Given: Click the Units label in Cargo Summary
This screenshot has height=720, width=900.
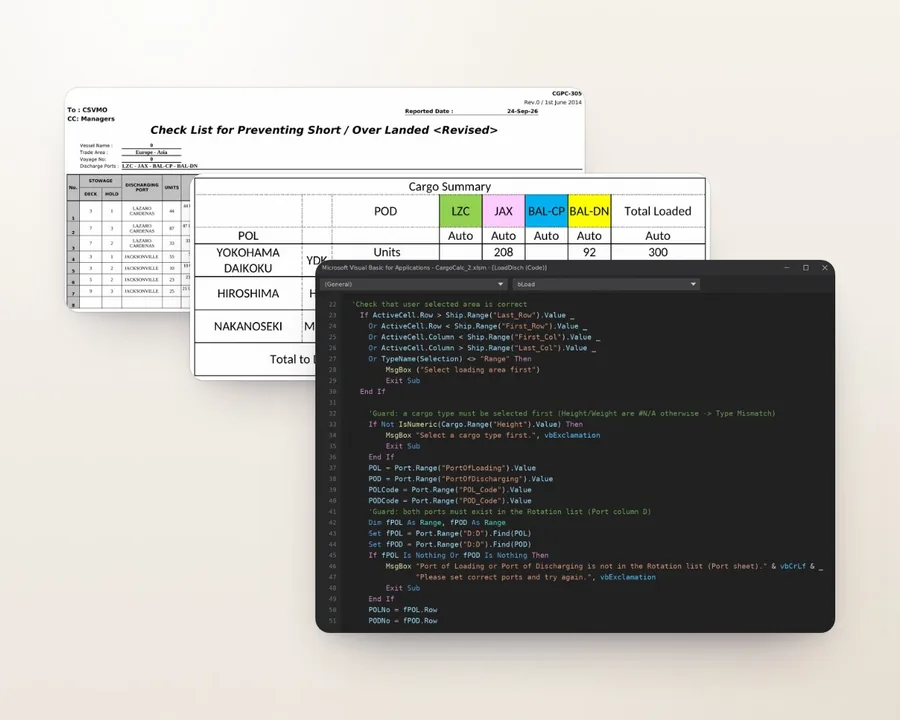Looking at the screenshot, I should pyautogui.click(x=387, y=252).
